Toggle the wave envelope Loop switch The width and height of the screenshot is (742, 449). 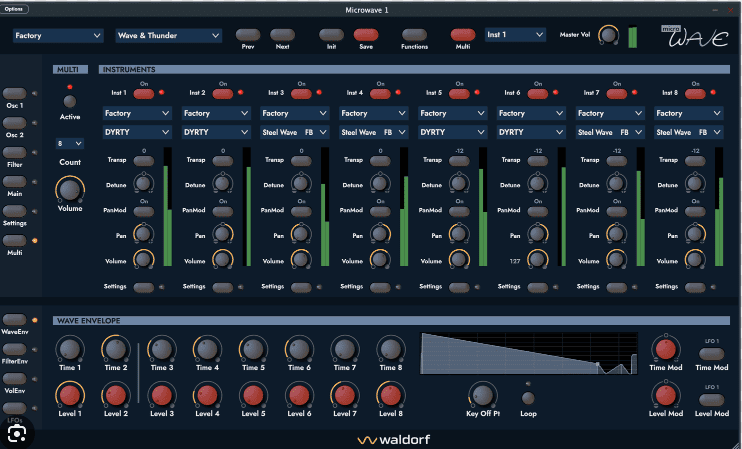click(528, 398)
